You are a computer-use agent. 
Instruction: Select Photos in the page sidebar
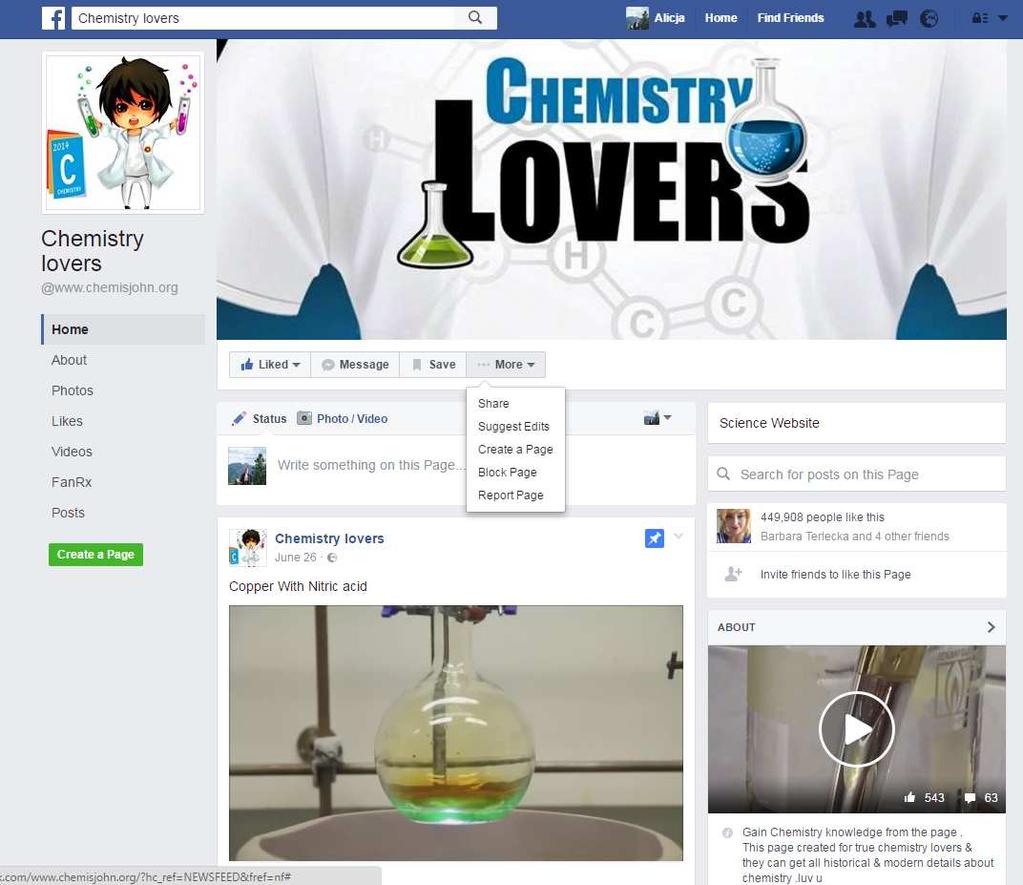click(72, 391)
